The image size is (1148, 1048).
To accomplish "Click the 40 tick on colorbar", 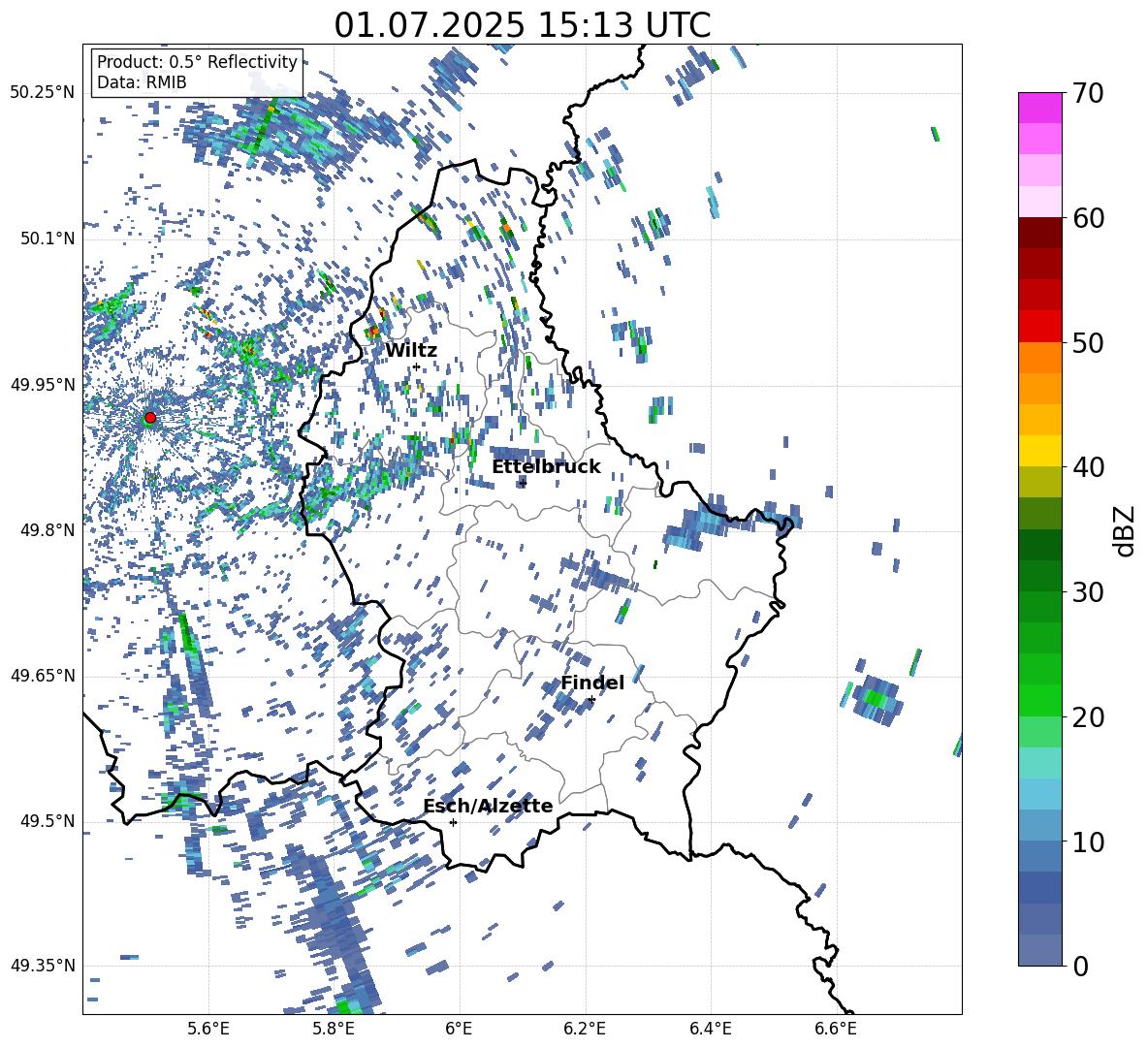I will [x=1088, y=467].
